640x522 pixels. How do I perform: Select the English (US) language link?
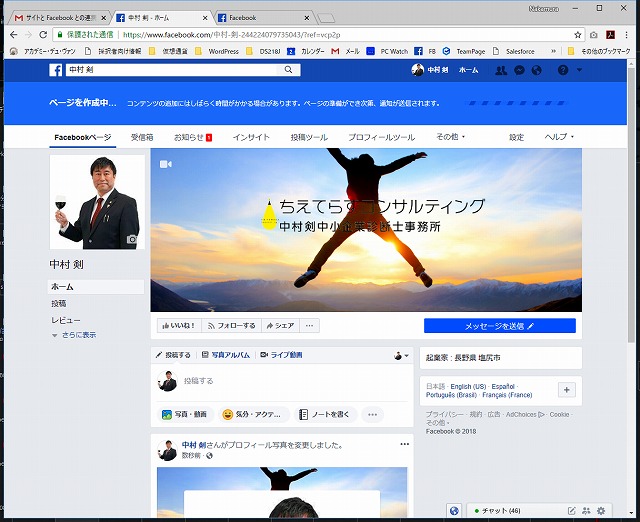tap(468, 386)
